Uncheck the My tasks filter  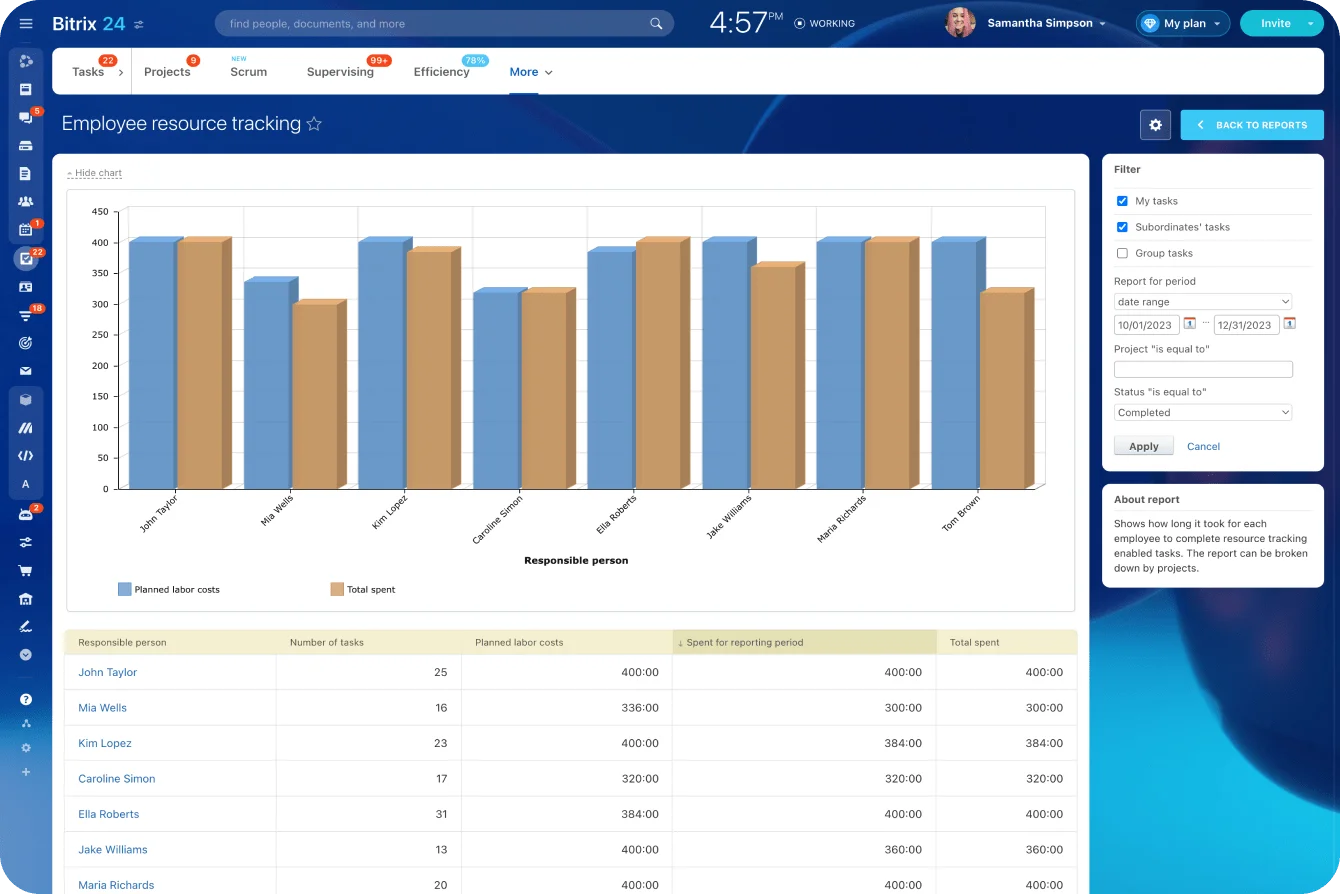1122,200
